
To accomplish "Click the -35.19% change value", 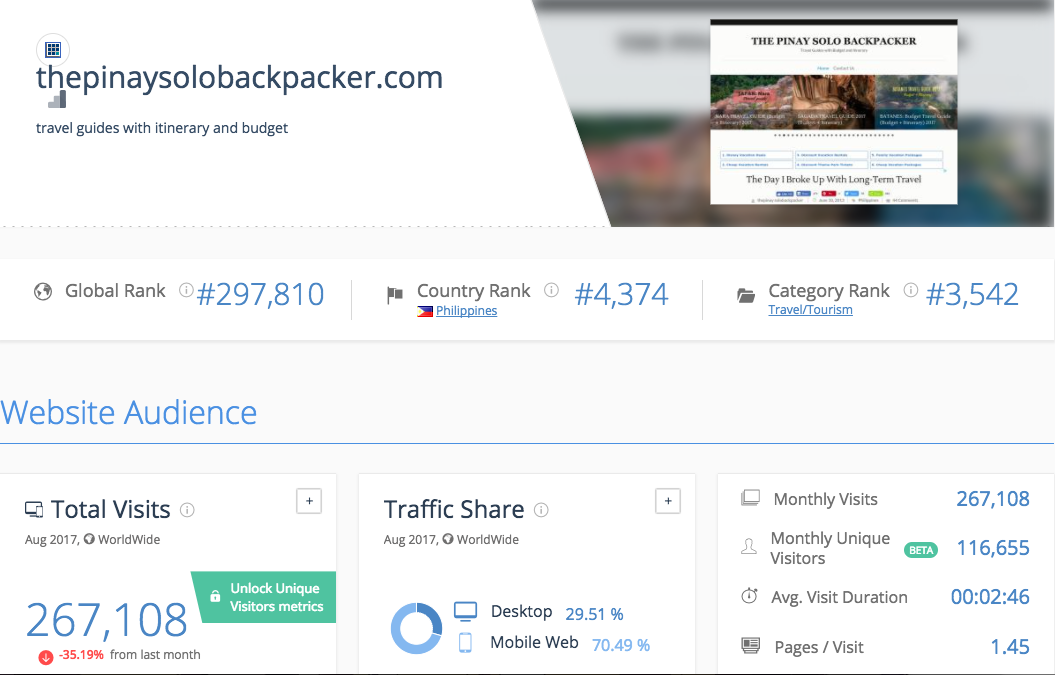I will [81, 655].
